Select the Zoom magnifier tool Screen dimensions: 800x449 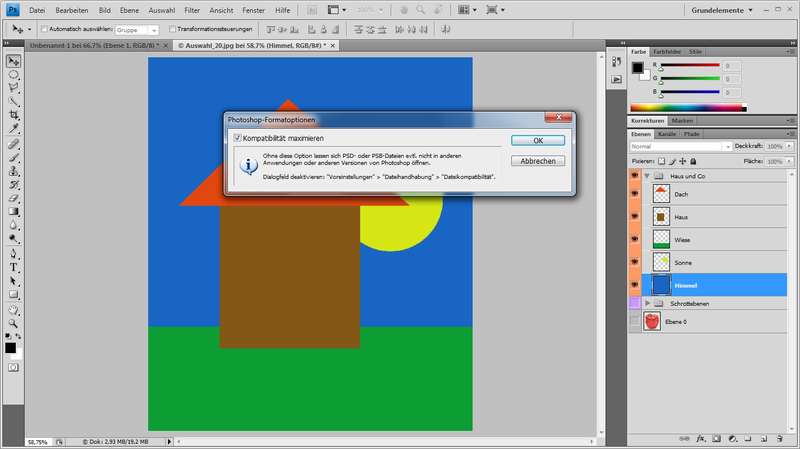coord(14,323)
